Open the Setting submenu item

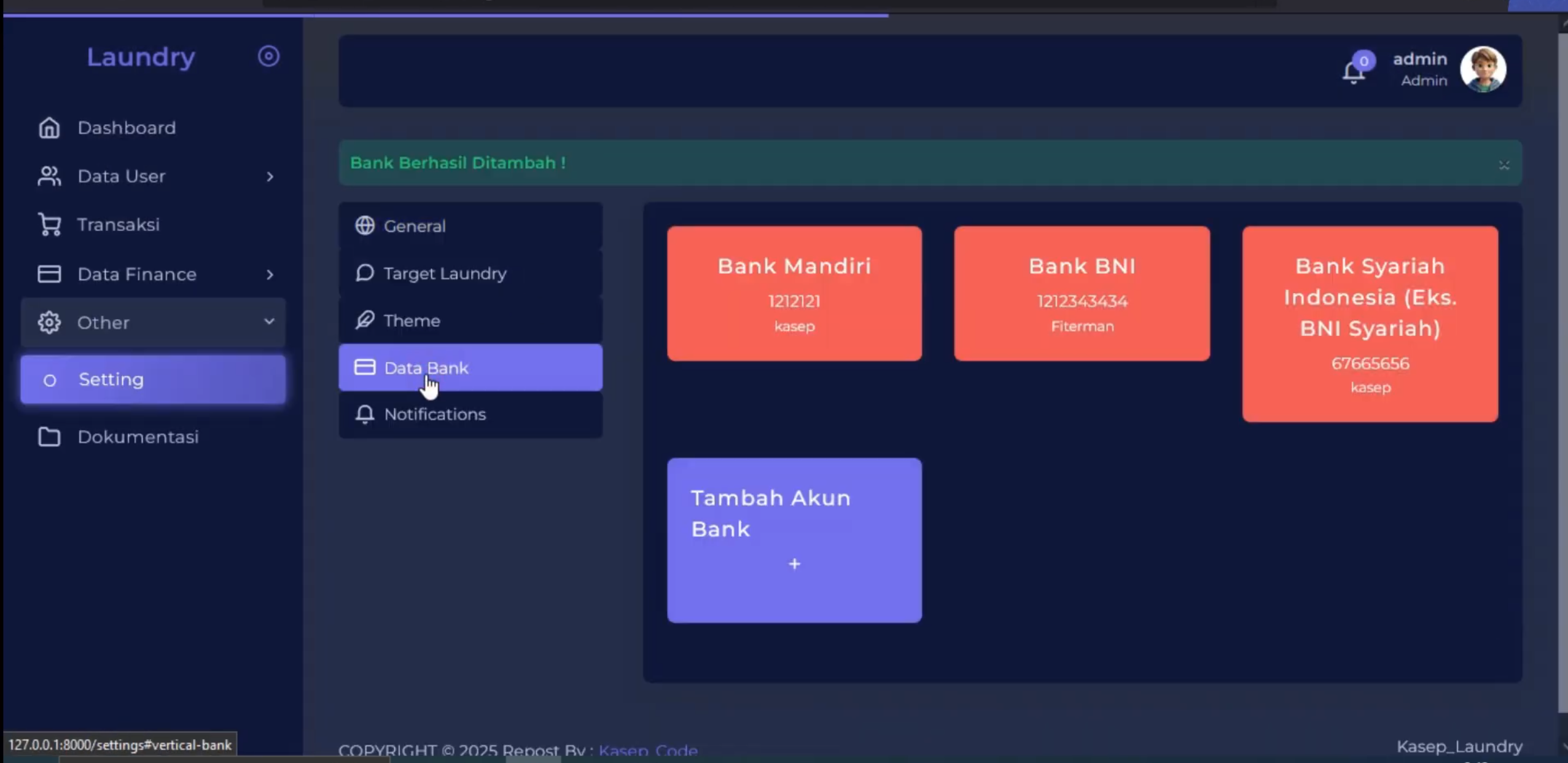(x=153, y=380)
